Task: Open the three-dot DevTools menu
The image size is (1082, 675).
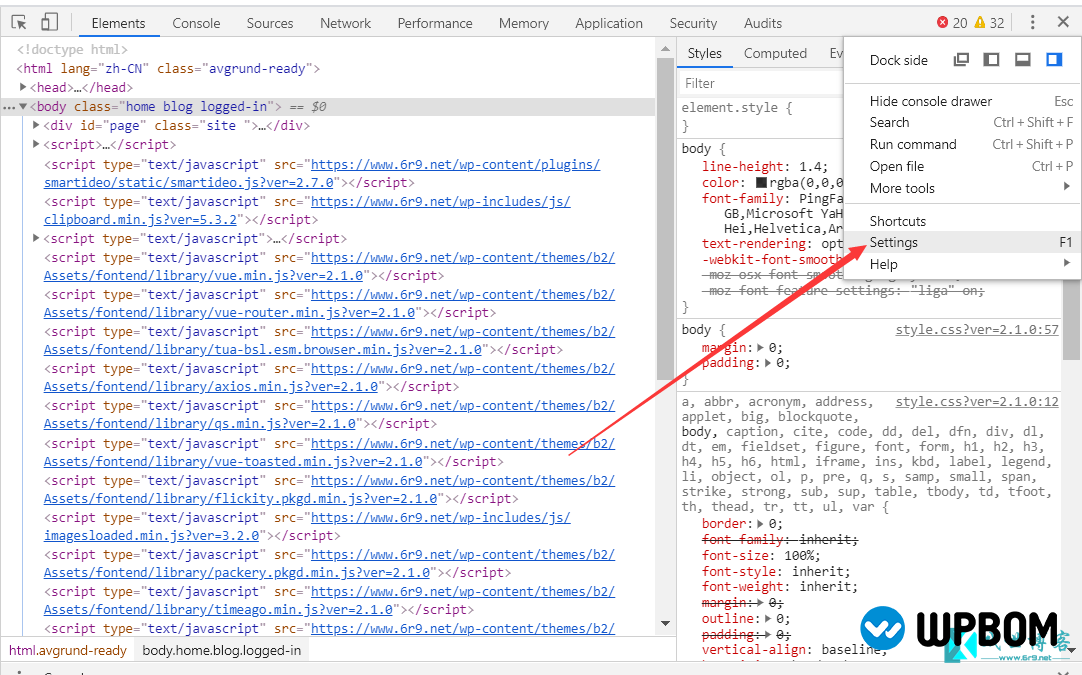Action: coord(1032,22)
